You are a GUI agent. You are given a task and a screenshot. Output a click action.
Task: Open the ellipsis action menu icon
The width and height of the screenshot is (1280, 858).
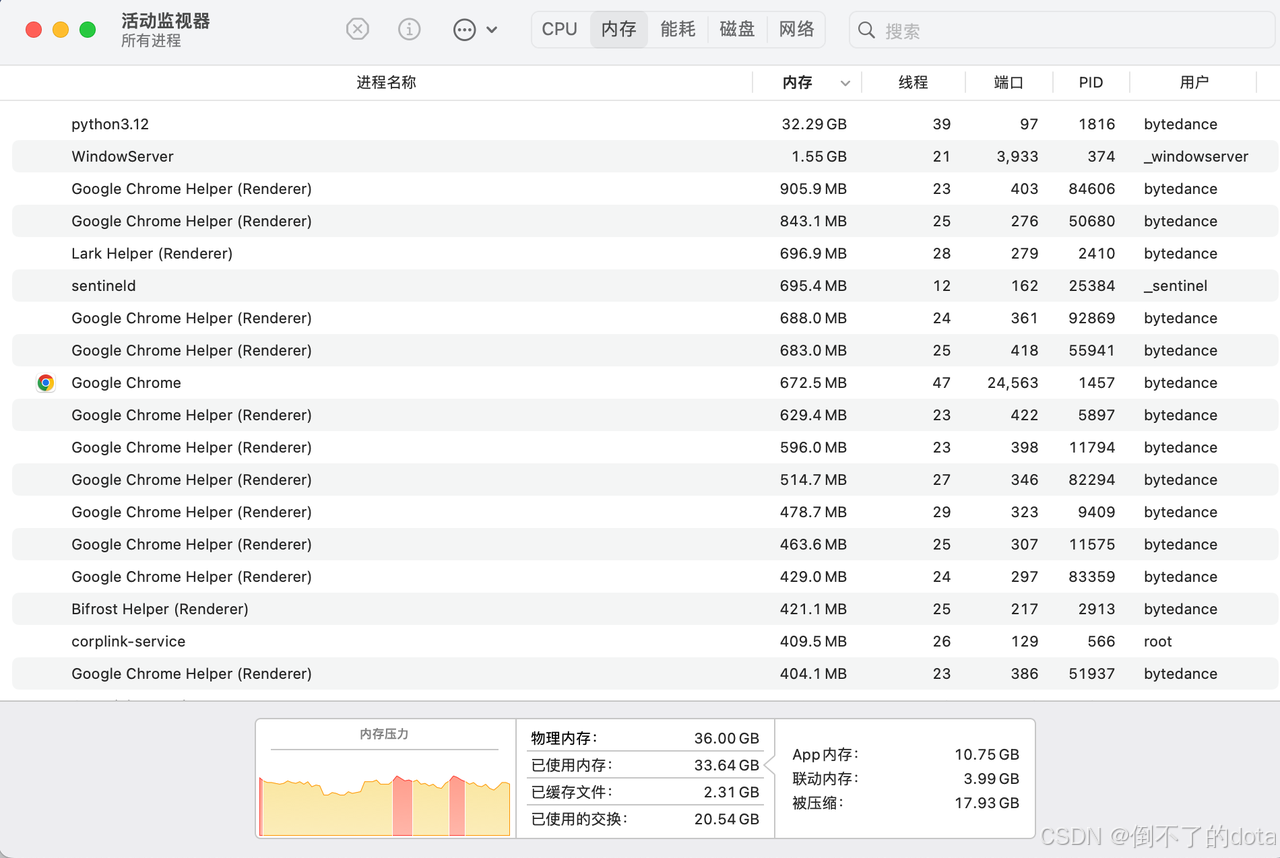(464, 30)
